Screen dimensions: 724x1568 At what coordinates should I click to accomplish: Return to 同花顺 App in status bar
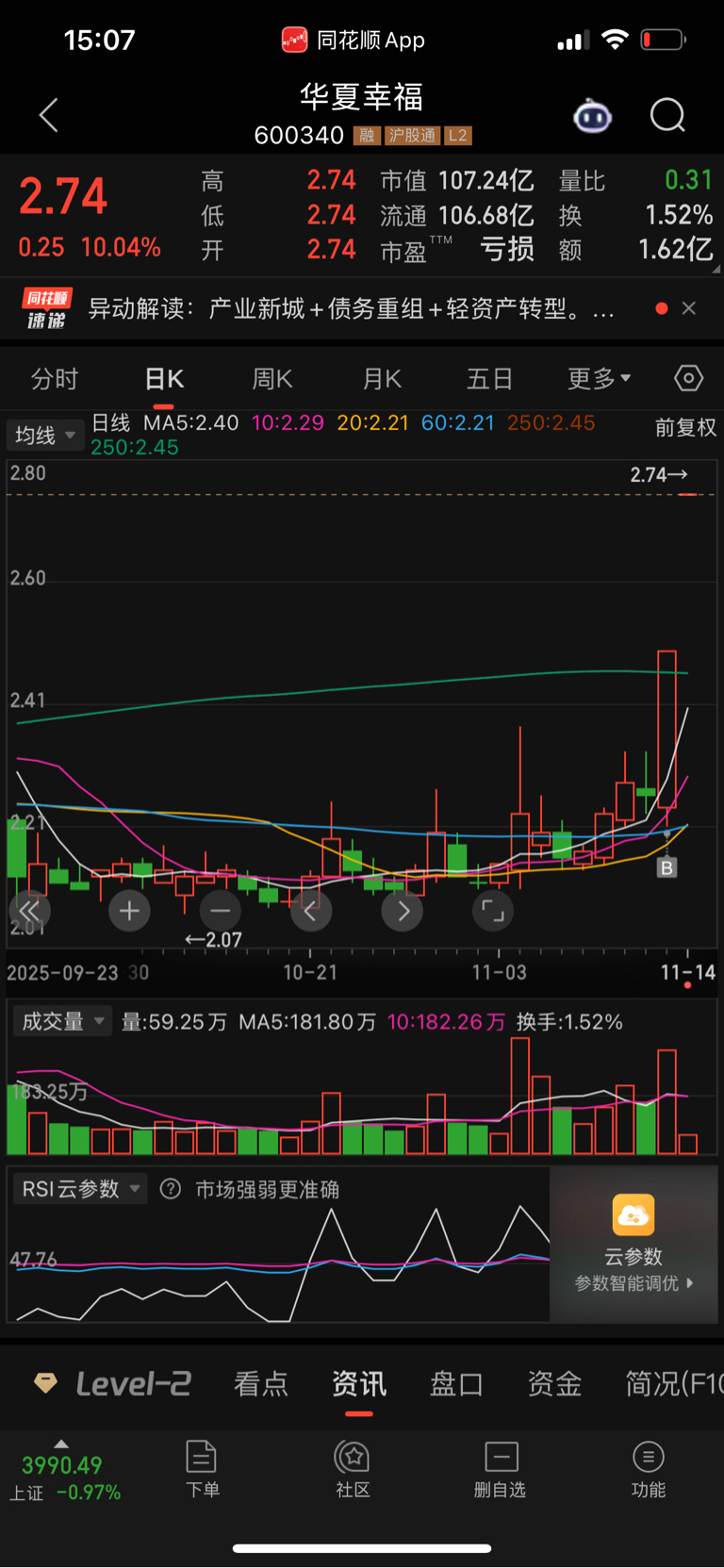(354, 40)
